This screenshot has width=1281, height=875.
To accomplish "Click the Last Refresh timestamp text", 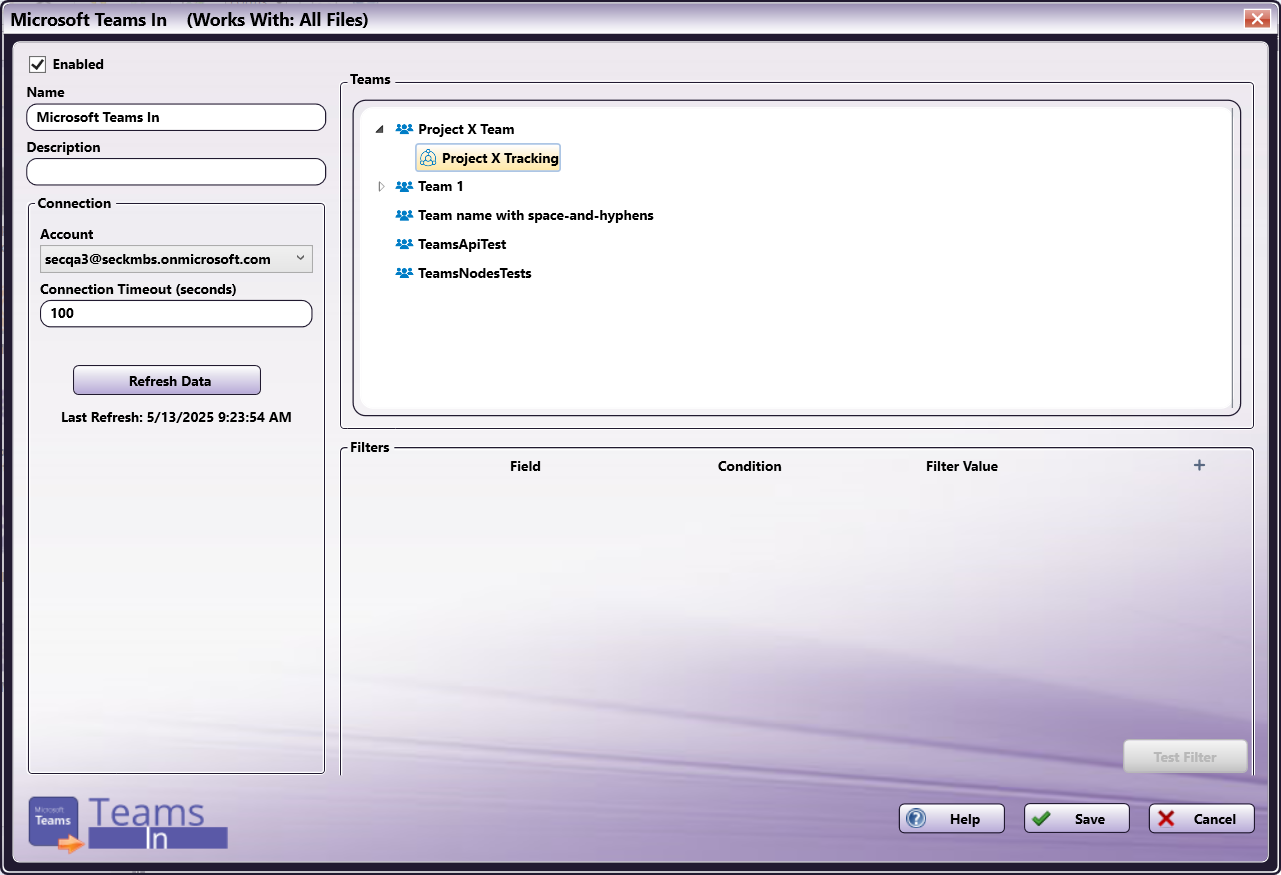I will pyautogui.click(x=176, y=417).
